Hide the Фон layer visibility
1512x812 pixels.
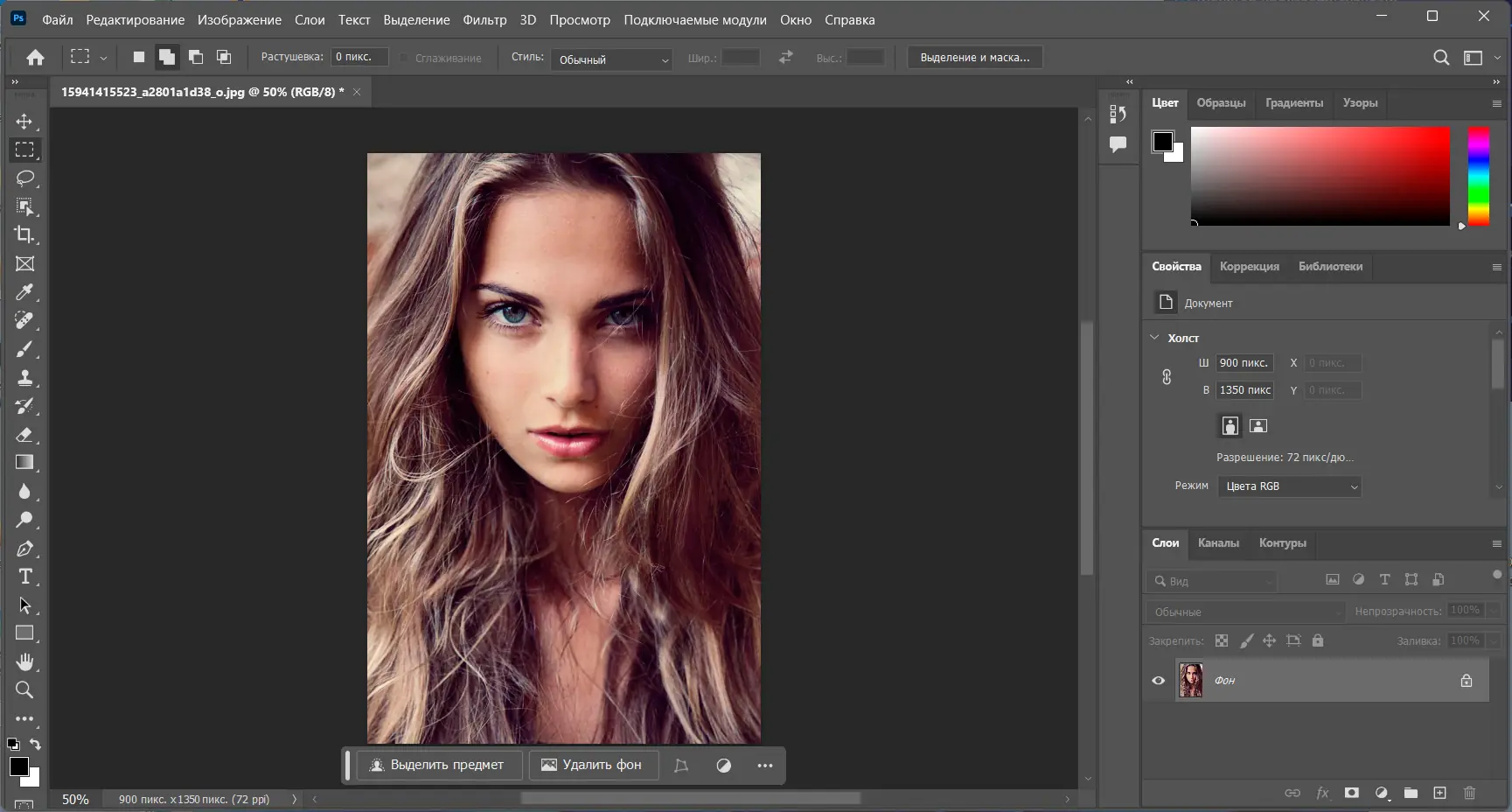[1159, 681]
